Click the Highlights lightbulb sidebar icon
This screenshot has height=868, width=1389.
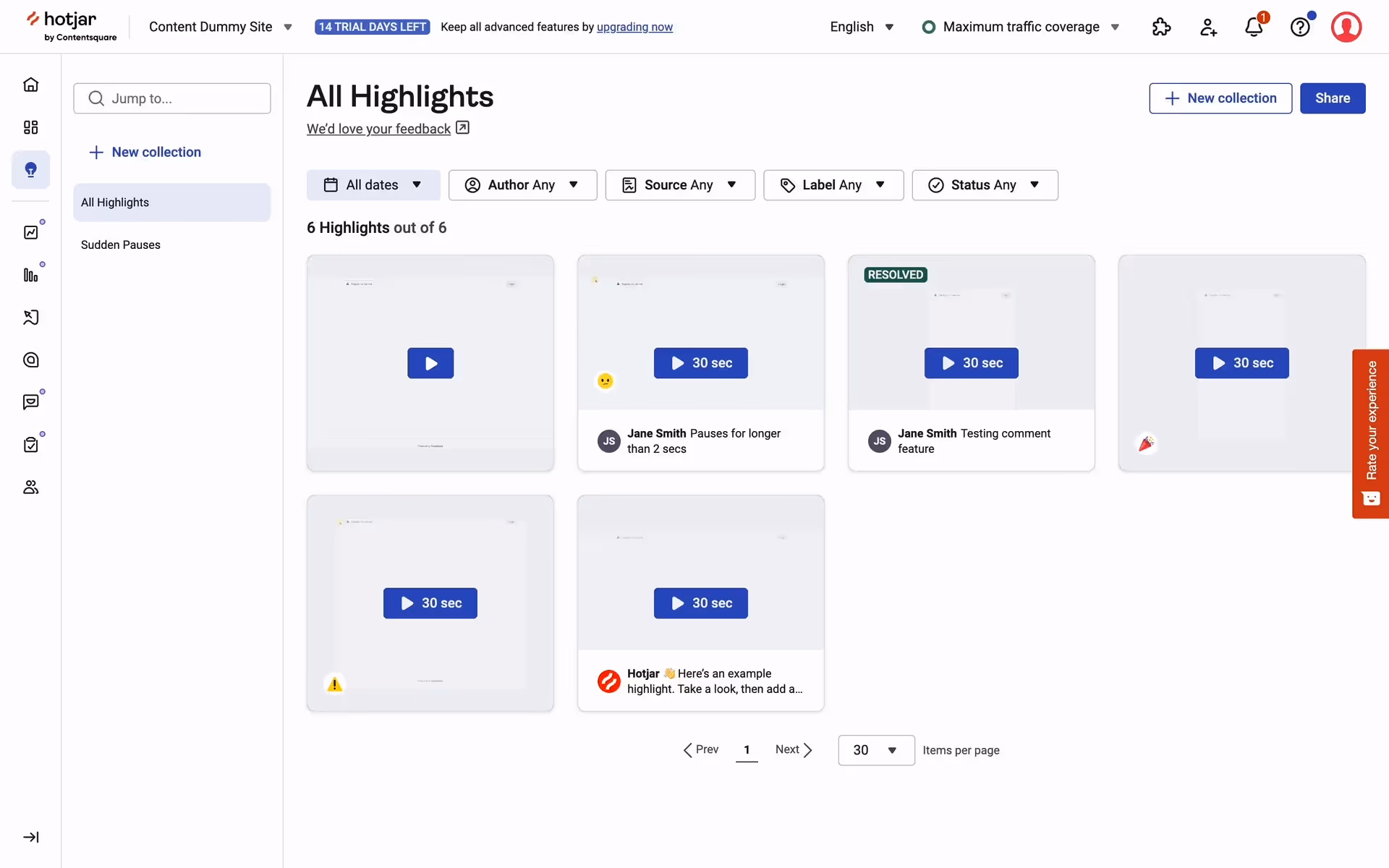30,170
